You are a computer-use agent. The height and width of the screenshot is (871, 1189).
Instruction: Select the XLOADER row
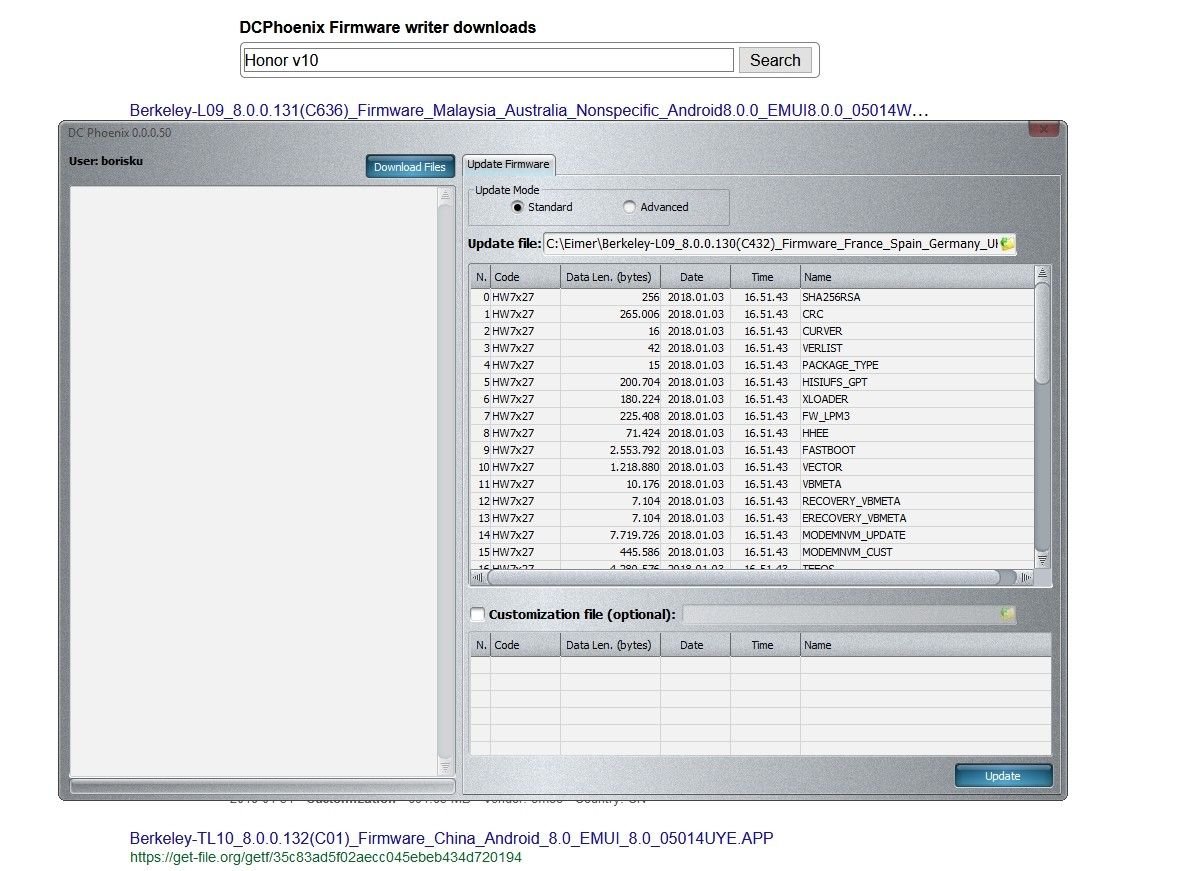[751, 399]
